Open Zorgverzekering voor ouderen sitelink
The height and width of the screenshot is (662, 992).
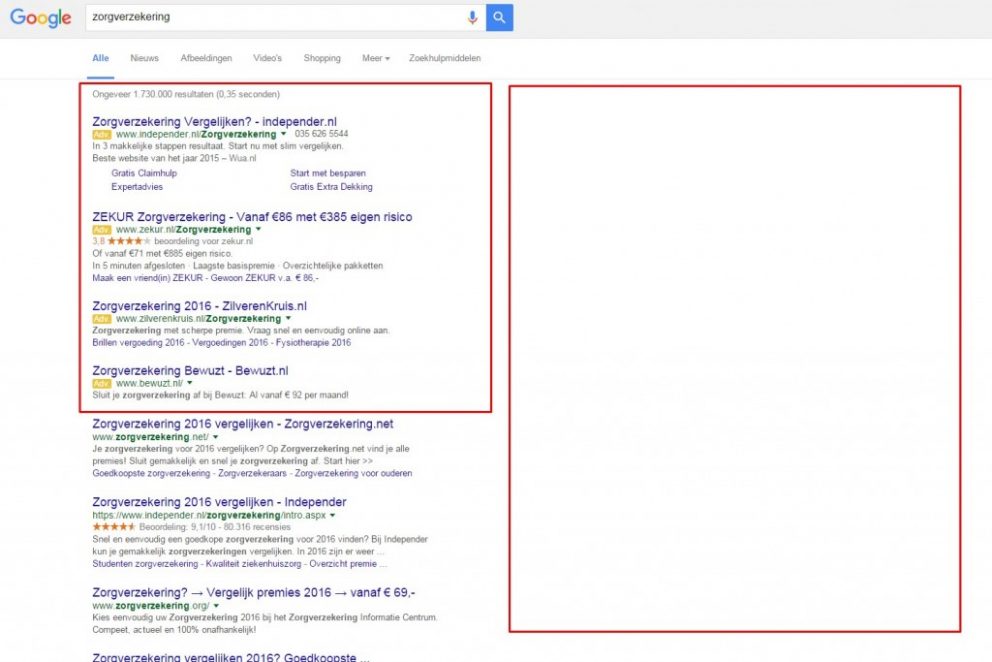[x=354, y=473]
